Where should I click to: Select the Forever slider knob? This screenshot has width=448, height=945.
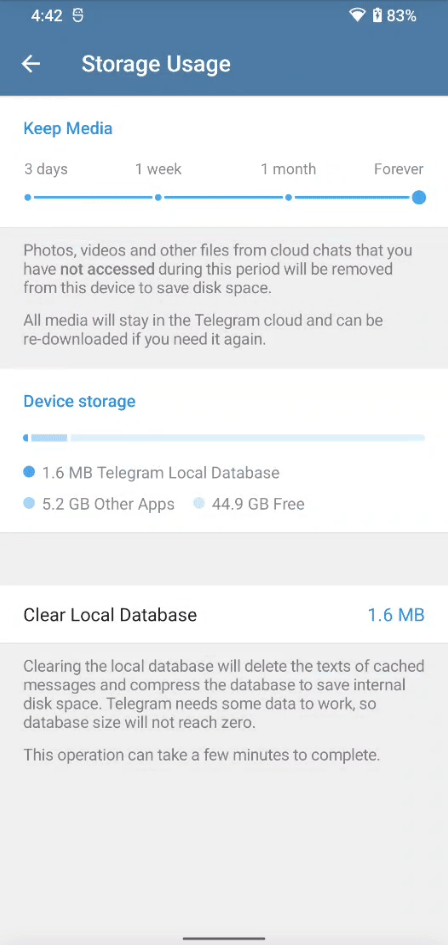coord(418,197)
